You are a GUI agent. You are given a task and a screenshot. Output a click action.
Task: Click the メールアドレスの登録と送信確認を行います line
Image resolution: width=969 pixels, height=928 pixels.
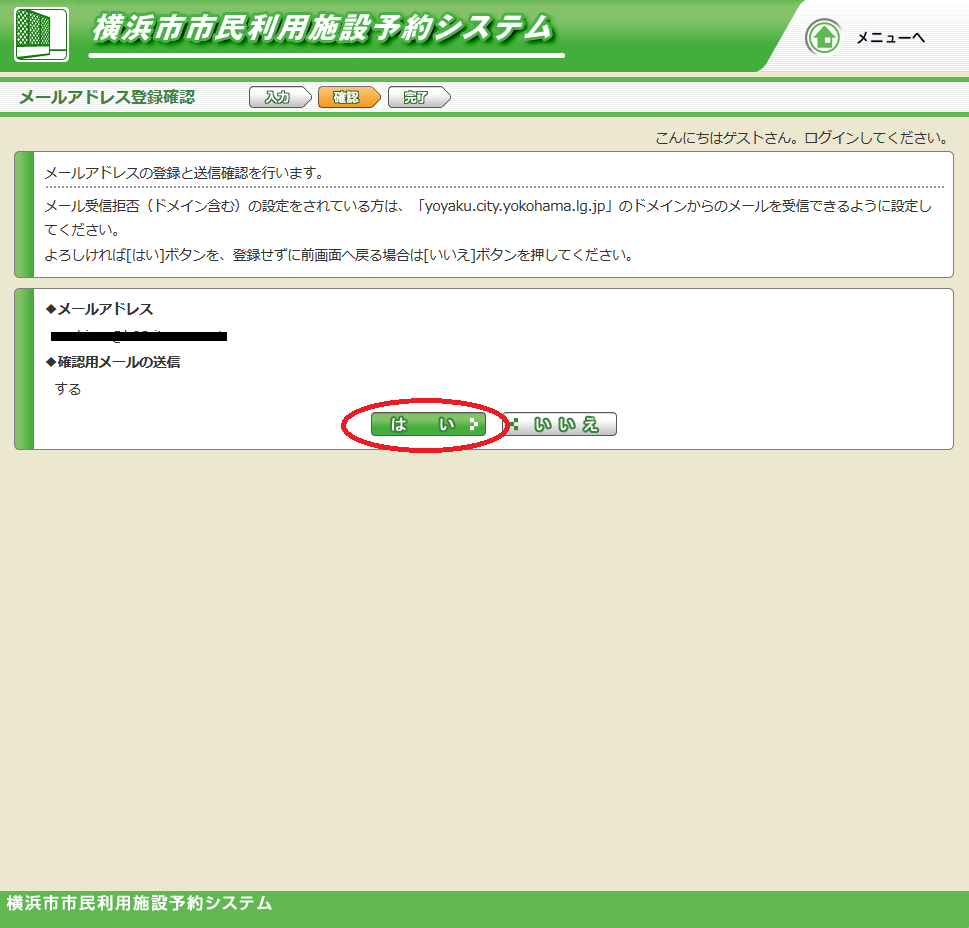pos(184,173)
